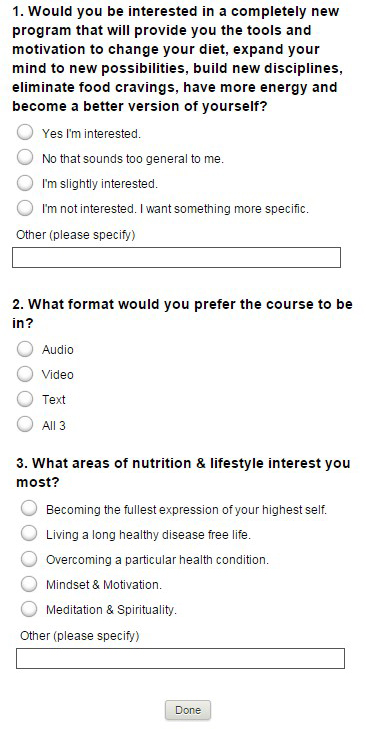
Task: Pick the "Mindset & Motivation" option
Action: (29, 584)
